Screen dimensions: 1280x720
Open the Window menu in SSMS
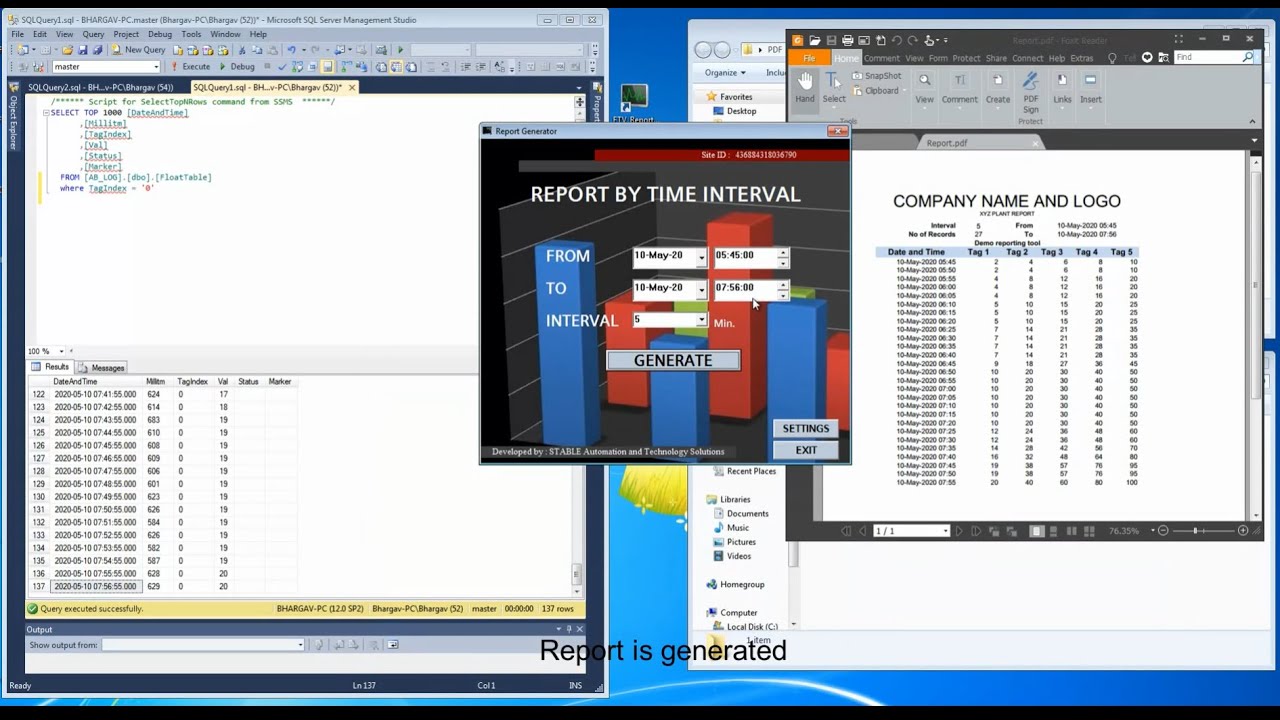click(225, 34)
